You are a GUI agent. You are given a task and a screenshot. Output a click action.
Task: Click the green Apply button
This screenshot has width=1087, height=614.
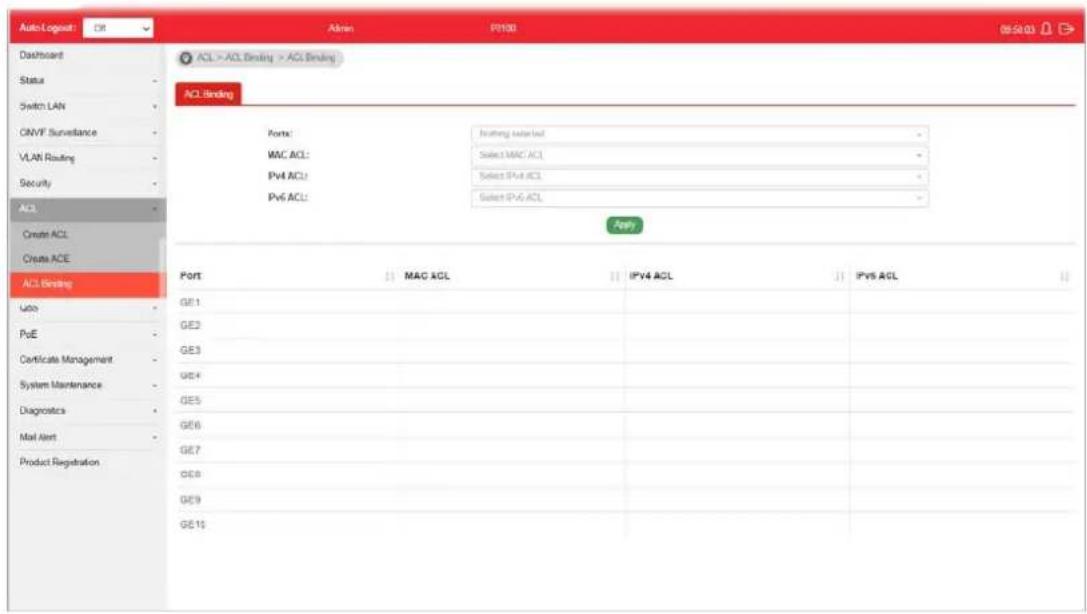[625, 225]
